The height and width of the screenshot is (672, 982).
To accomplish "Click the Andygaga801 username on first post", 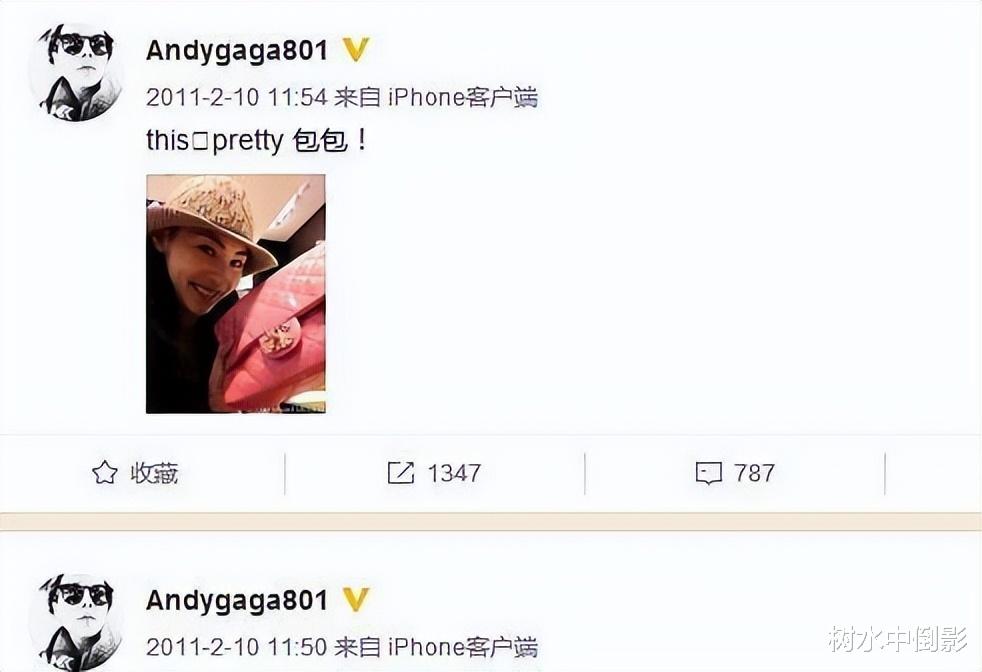I will click(237, 51).
